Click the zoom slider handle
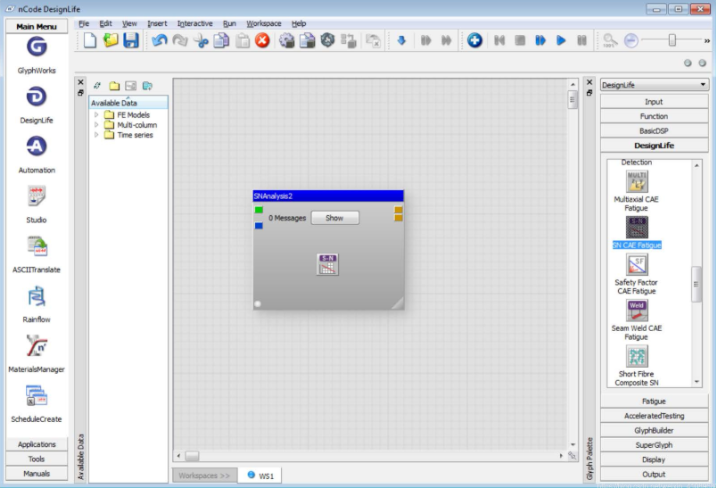Screen dimensions: 716x488 672,41
